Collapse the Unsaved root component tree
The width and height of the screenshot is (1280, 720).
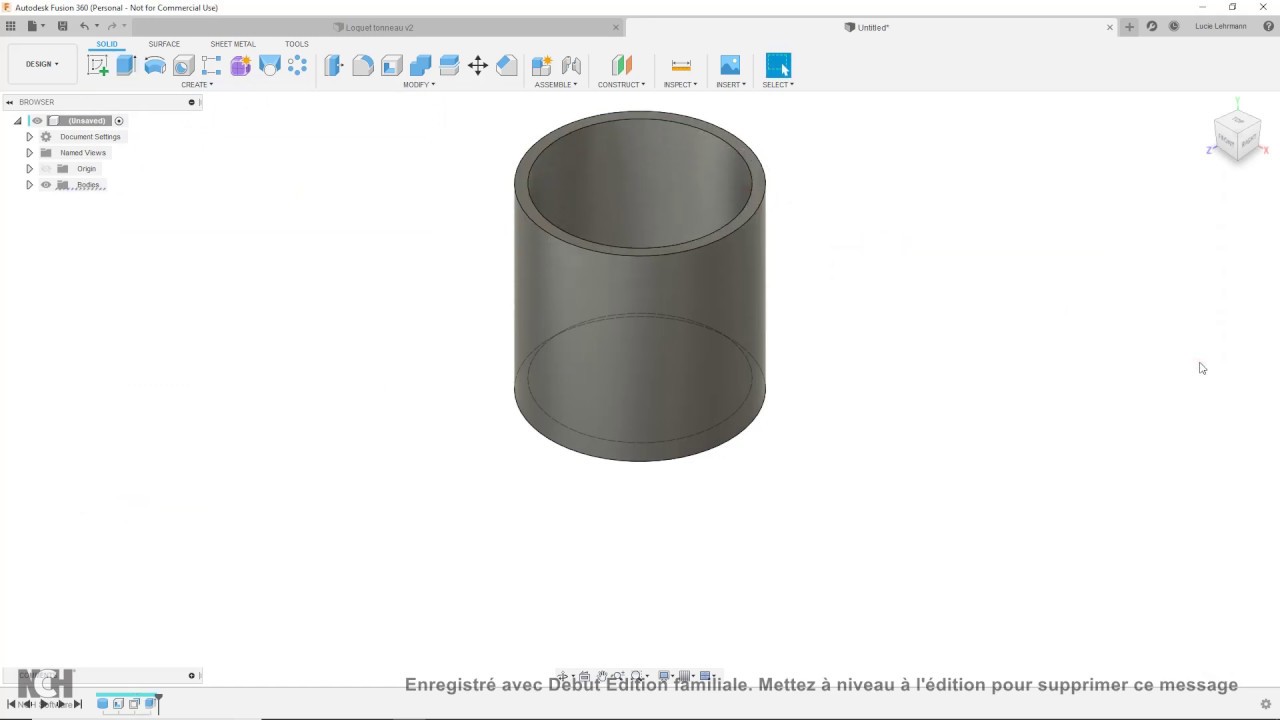(x=17, y=121)
